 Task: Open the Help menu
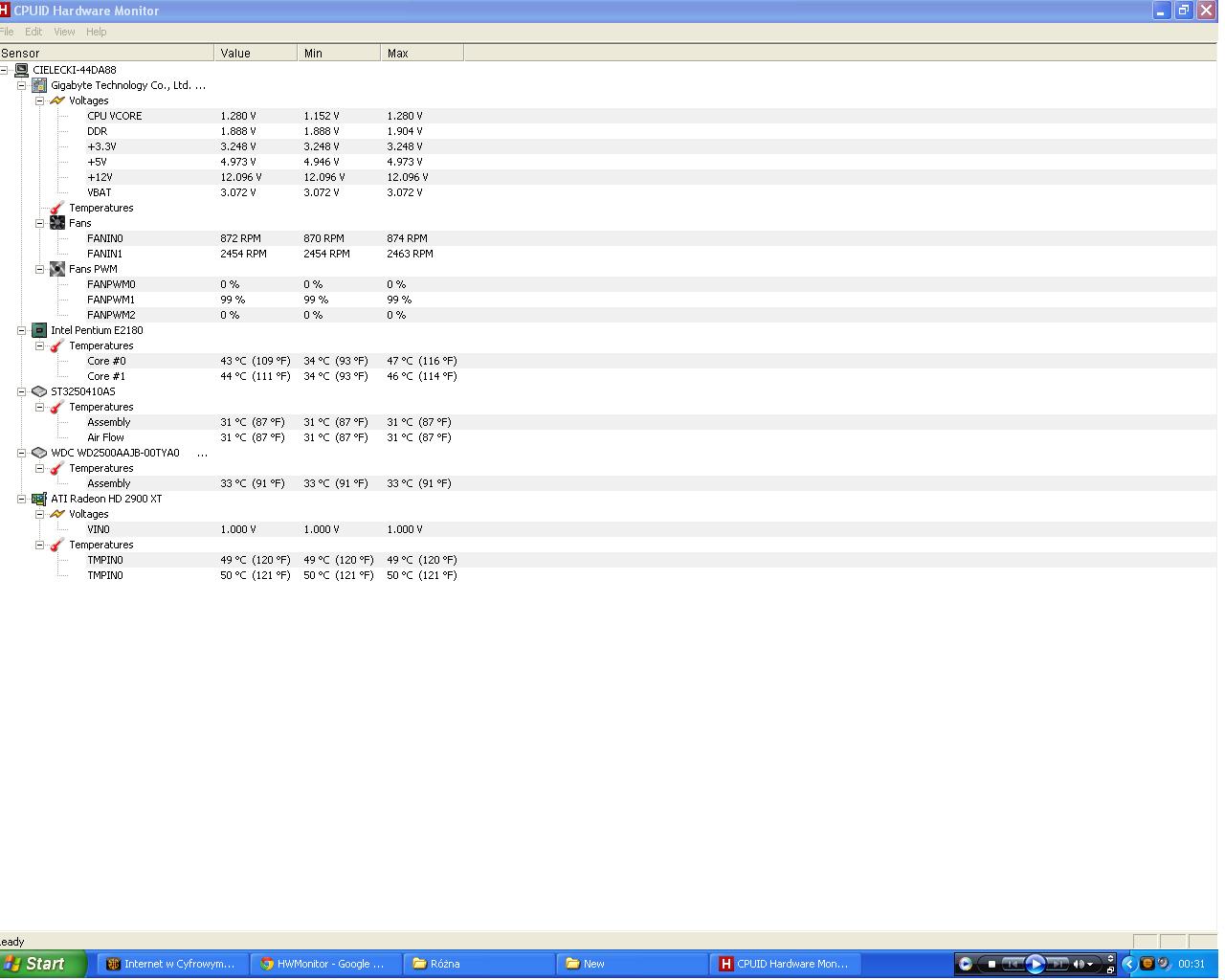96,32
